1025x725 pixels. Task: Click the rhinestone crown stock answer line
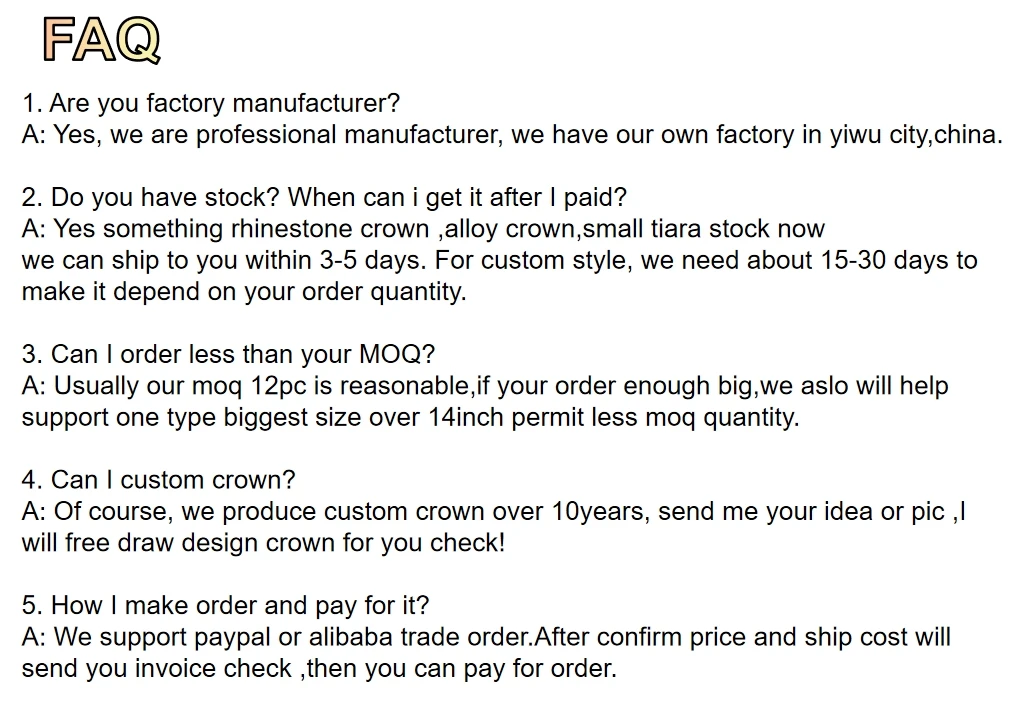(x=423, y=229)
